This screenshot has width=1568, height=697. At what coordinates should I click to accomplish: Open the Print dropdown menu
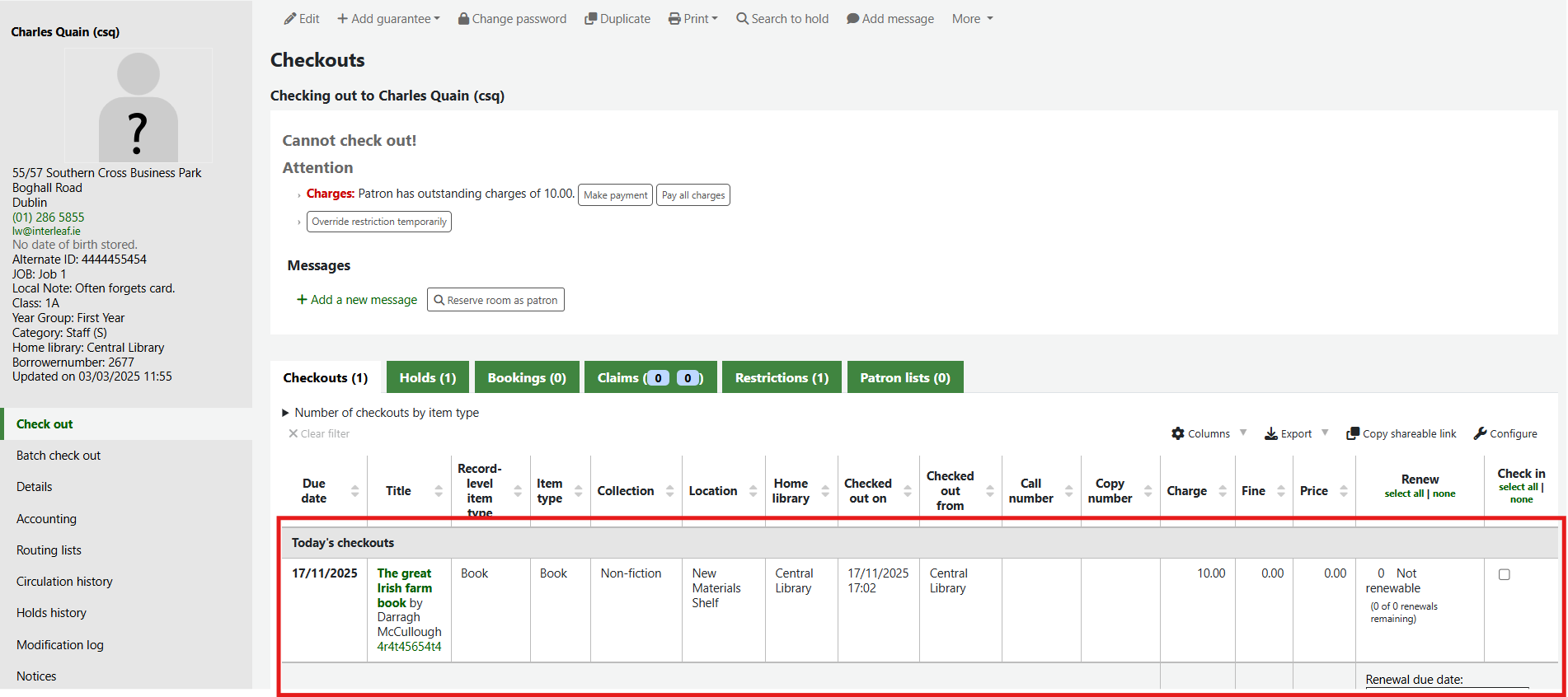pyautogui.click(x=693, y=19)
